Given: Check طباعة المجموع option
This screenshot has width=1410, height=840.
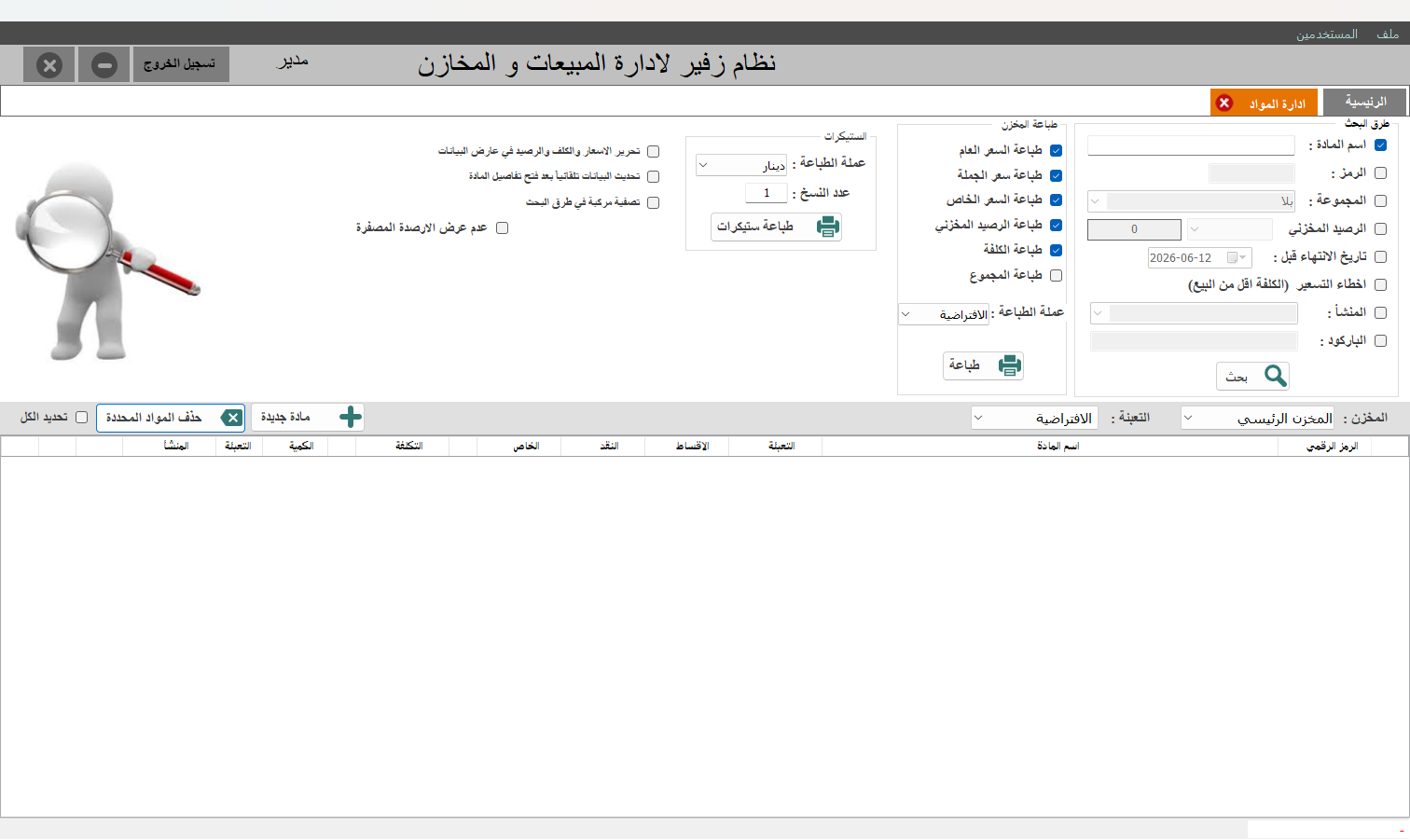Looking at the screenshot, I should pyautogui.click(x=1056, y=275).
